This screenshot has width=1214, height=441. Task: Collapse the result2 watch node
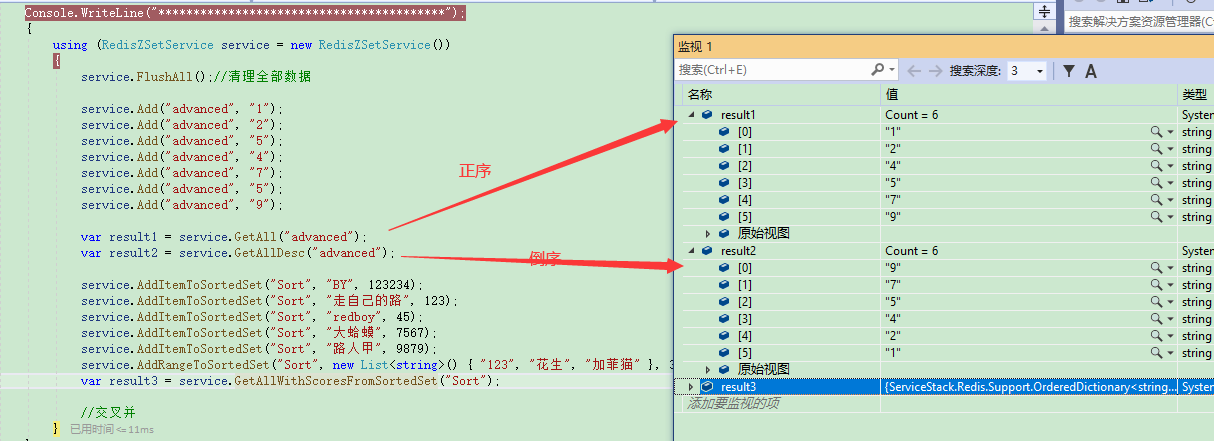click(x=691, y=251)
